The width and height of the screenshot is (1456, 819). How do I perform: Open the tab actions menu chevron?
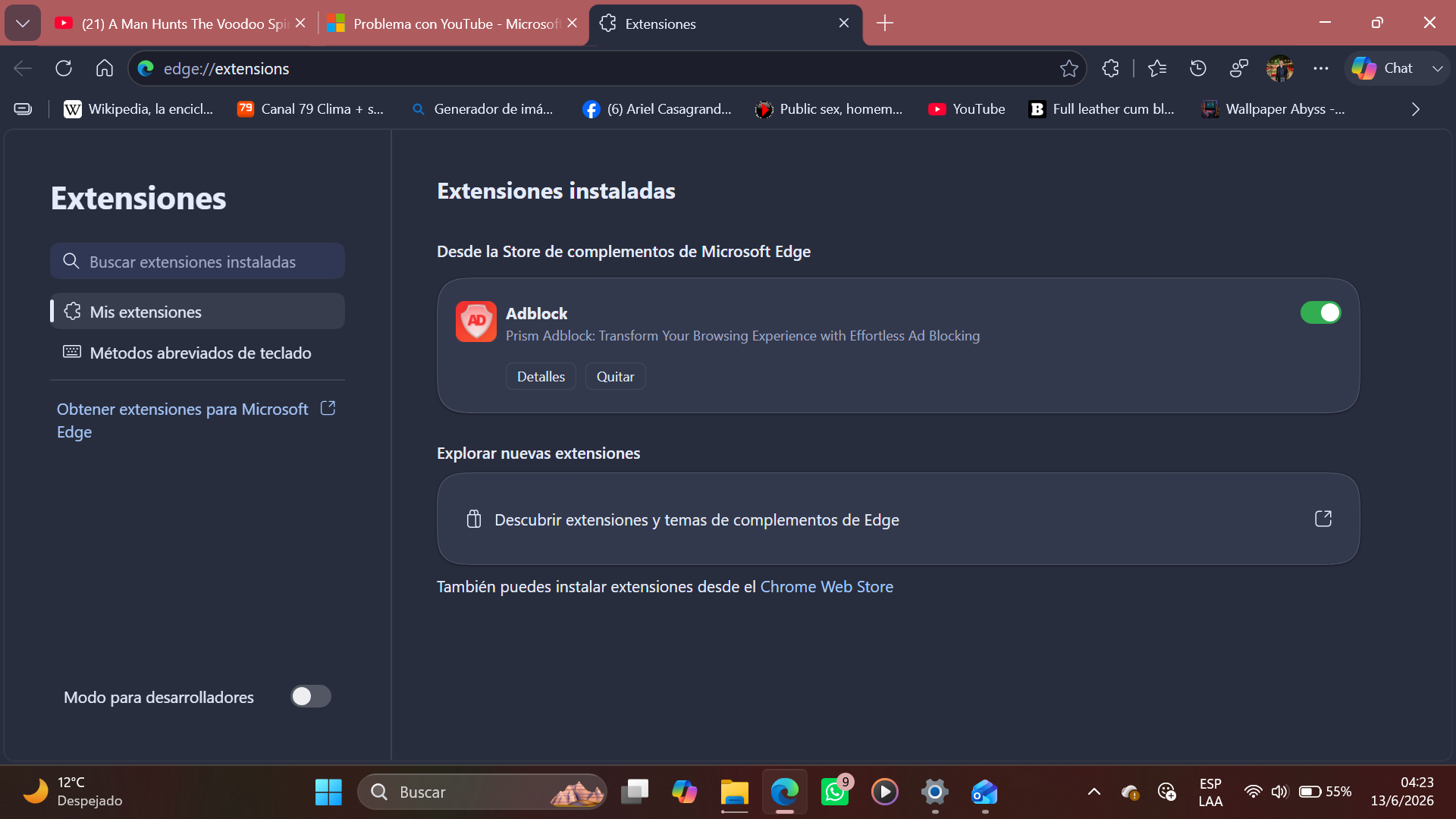(x=23, y=24)
